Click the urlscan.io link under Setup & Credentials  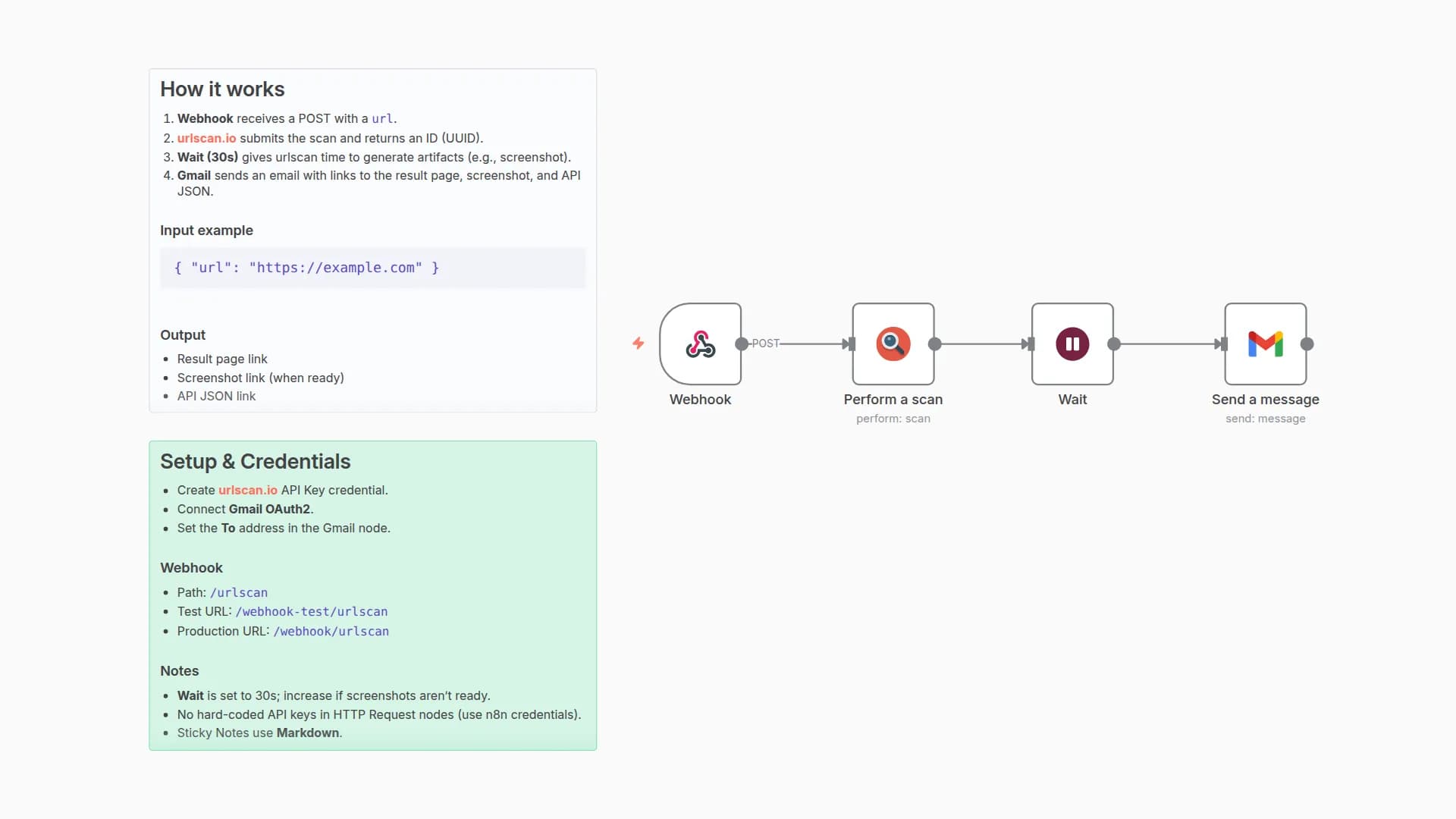point(247,490)
